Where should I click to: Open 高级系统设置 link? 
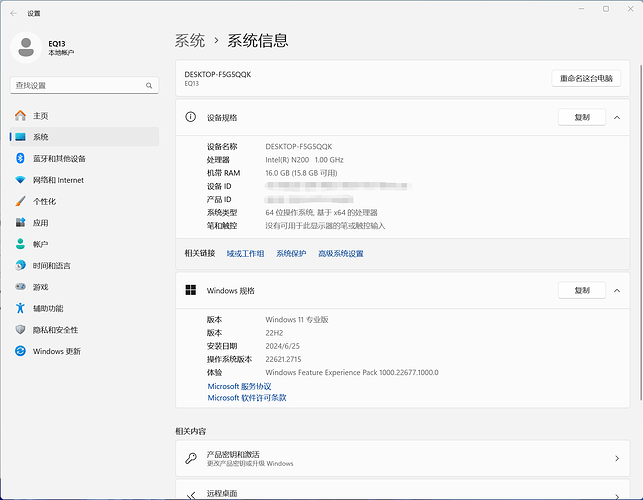coord(340,254)
